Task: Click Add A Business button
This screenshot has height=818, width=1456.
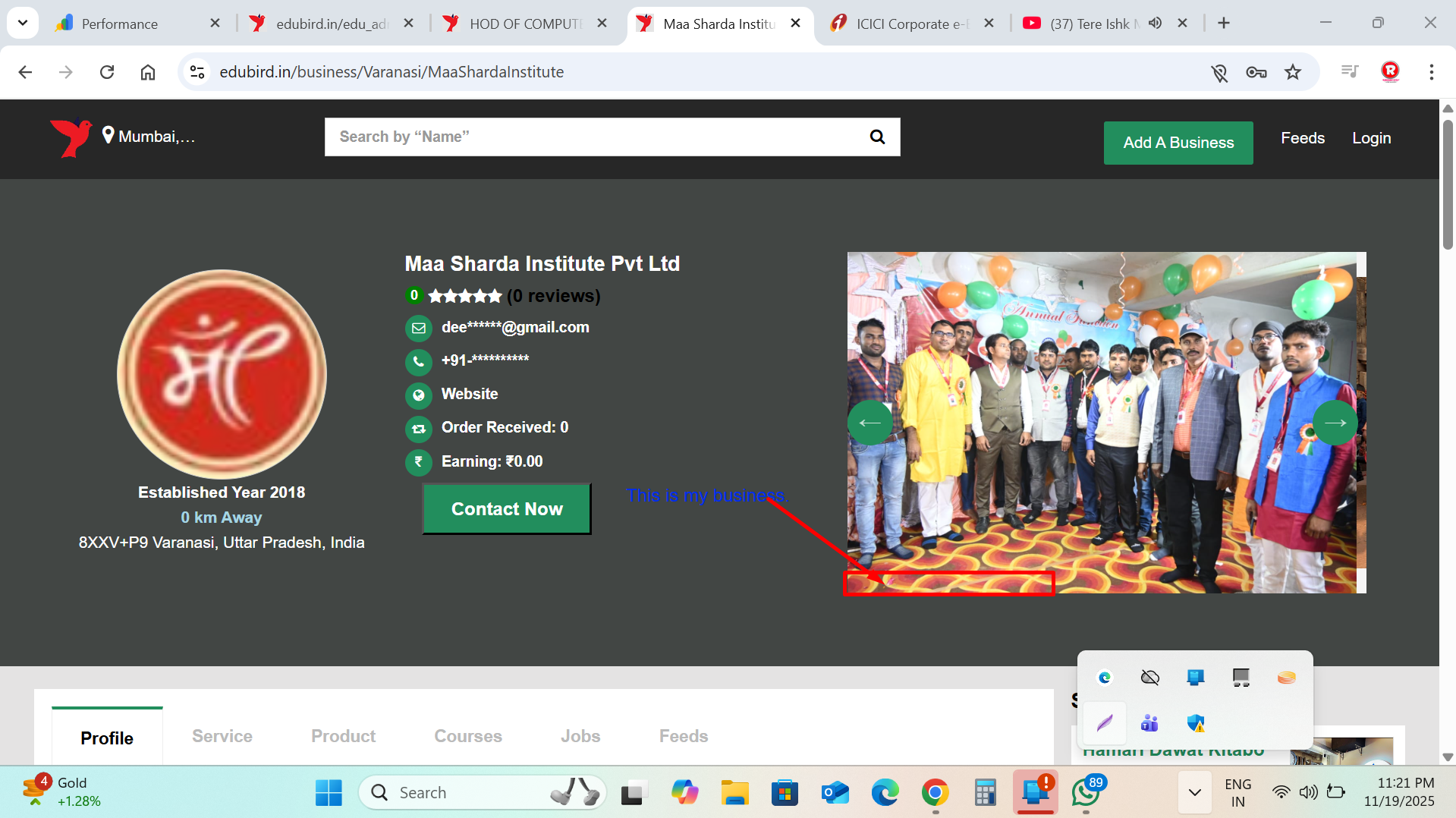Action: [x=1178, y=143]
